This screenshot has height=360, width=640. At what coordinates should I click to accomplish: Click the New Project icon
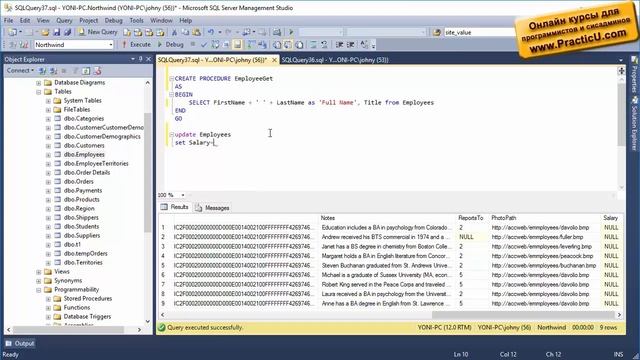point(13,32)
